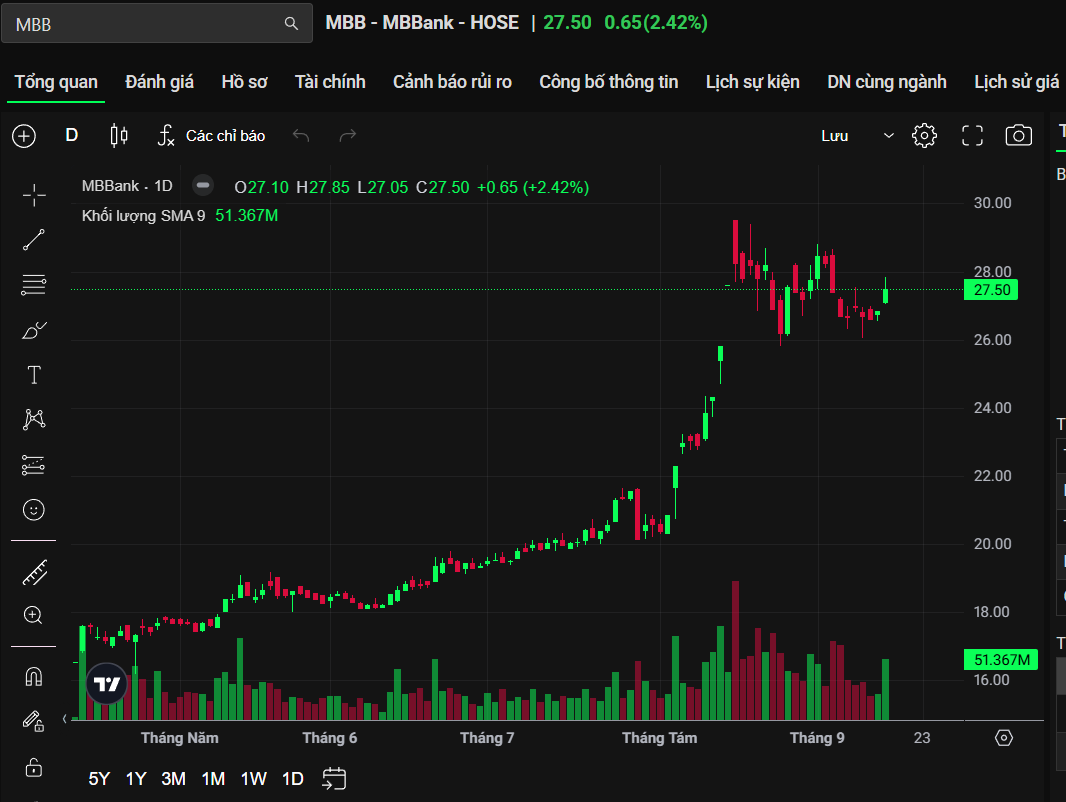Set chart range to 1D

tap(293, 779)
